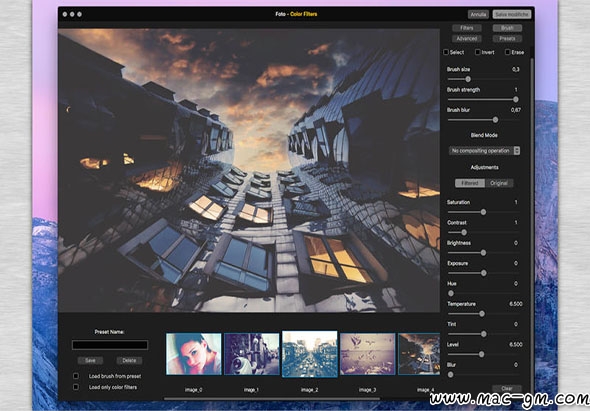Toggle the Invert checkbox

point(477,52)
